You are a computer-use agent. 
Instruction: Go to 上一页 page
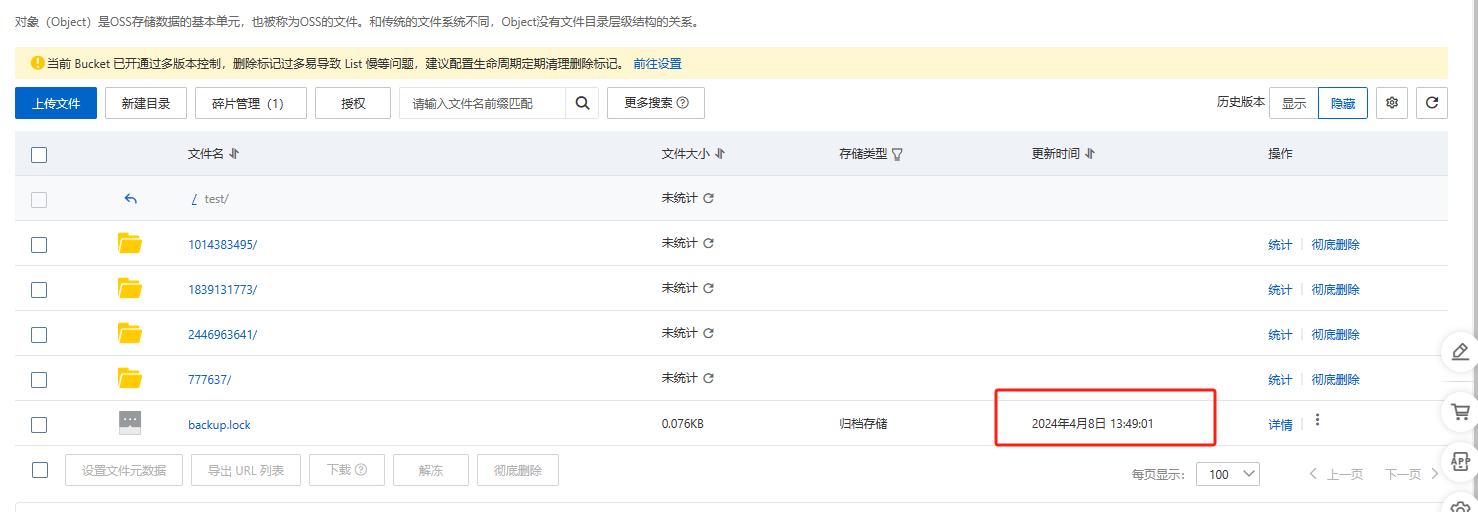(1336, 474)
